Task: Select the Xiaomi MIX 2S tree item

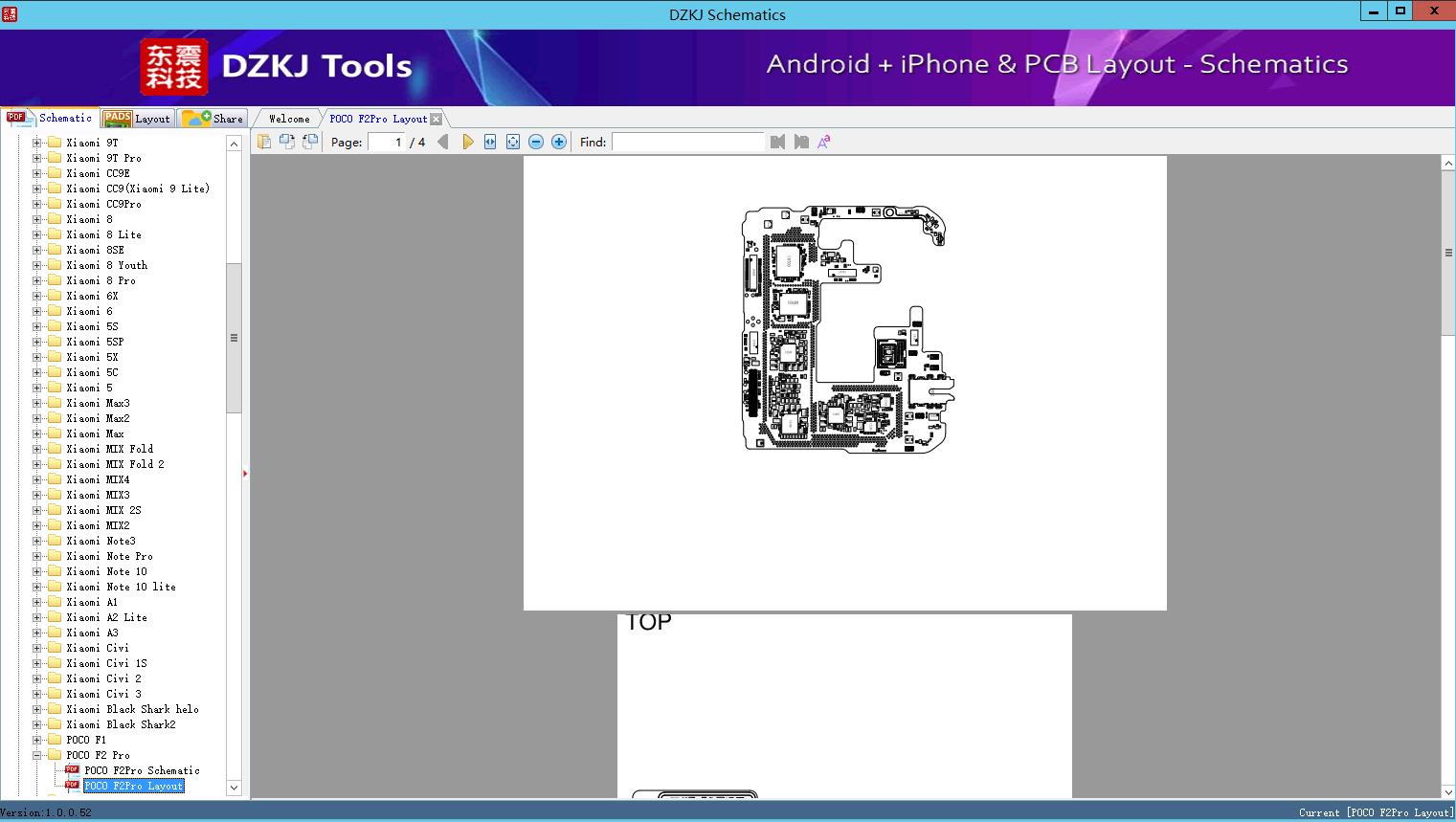Action: pyautogui.click(x=104, y=510)
